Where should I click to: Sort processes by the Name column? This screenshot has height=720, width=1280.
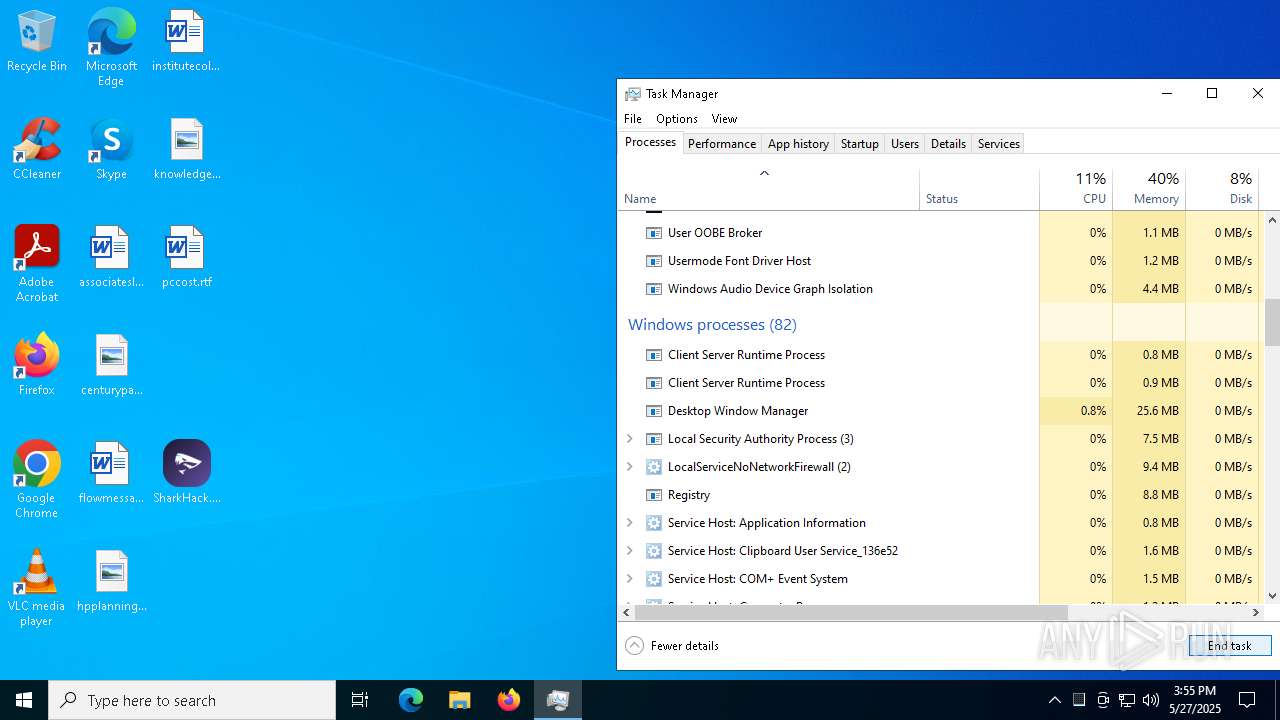coord(768,189)
